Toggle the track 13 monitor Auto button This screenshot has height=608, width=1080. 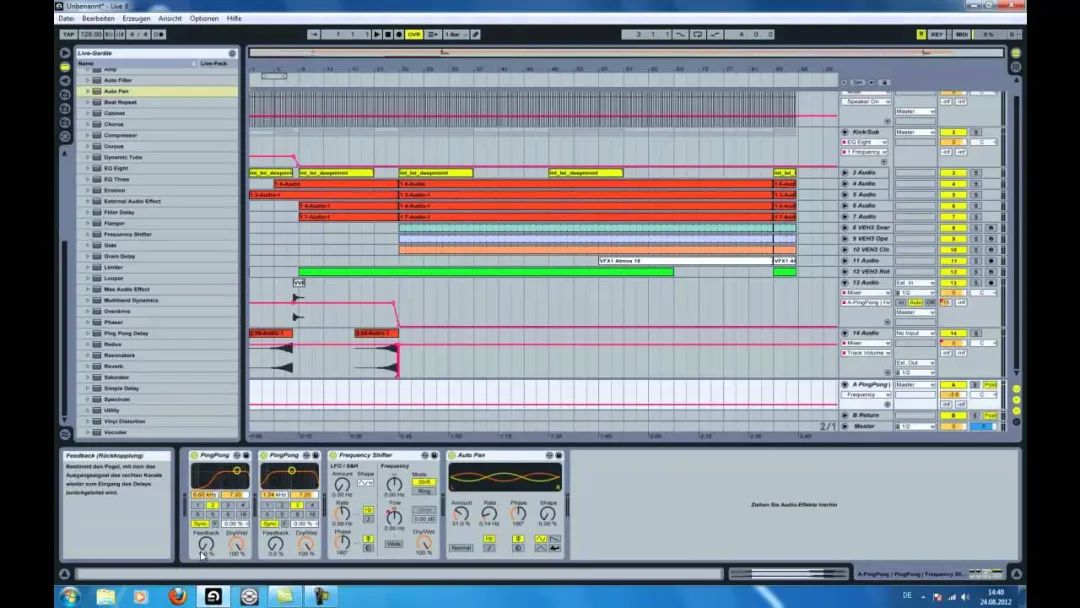[915, 302]
